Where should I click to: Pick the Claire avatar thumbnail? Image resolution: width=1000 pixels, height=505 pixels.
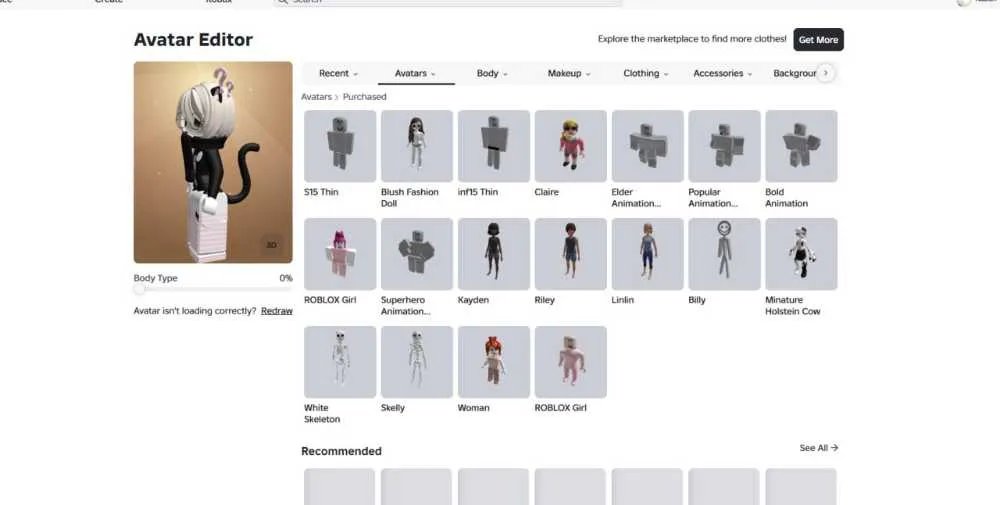pyautogui.click(x=571, y=146)
